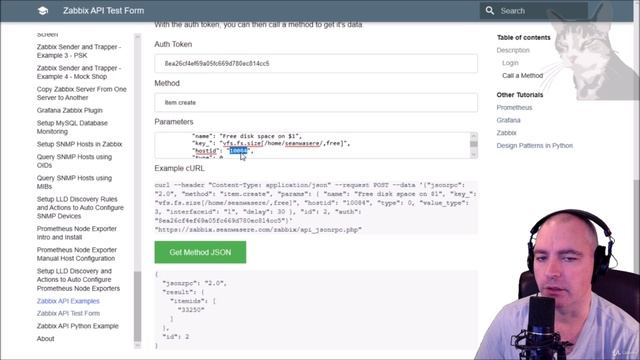Open Setup LLD Discovery Rules SNMP Devices
Viewport: 640px width, 360px height.
pyautogui.click(x=80, y=207)
